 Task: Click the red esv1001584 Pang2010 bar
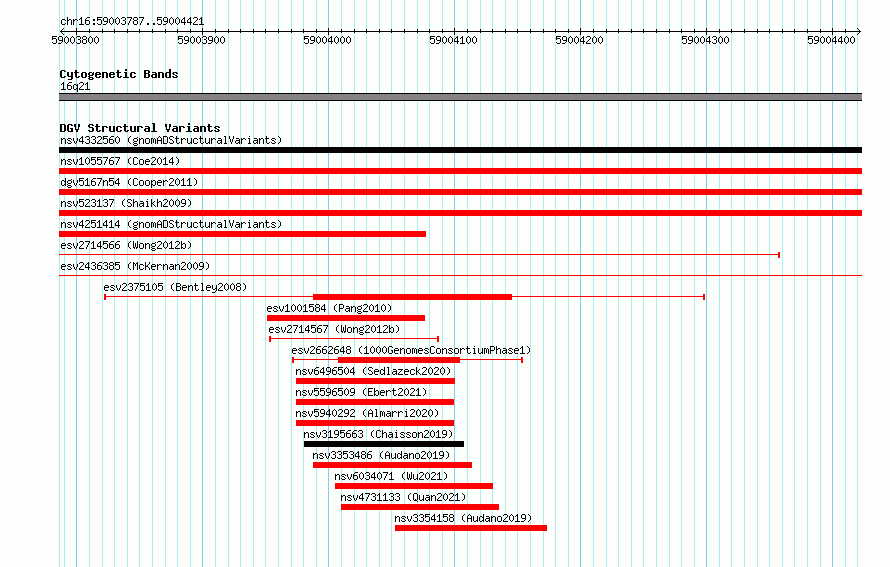point(346,318)
